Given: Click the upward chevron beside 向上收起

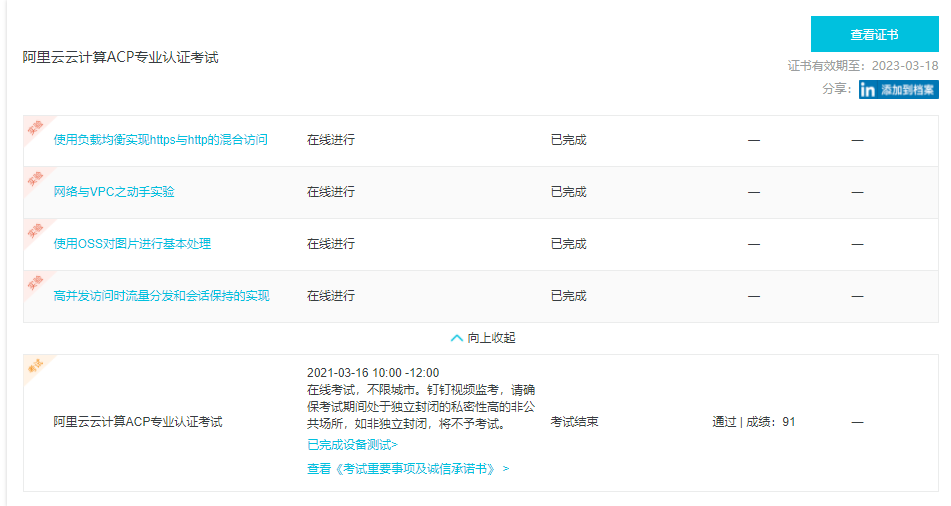Looking at the screenshot, I should (457, 338).
